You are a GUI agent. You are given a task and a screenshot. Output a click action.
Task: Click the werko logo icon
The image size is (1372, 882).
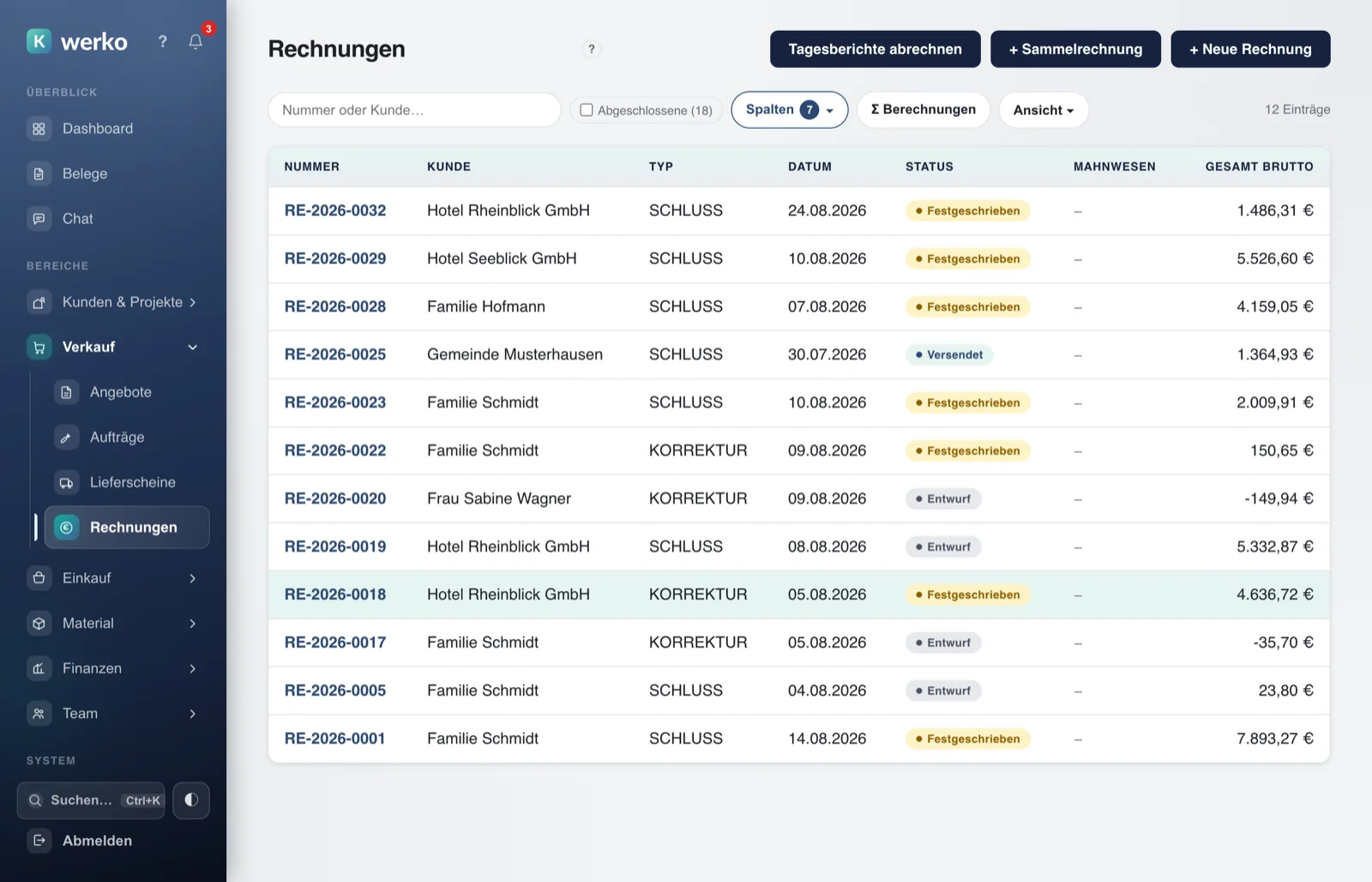coord(39,41)
